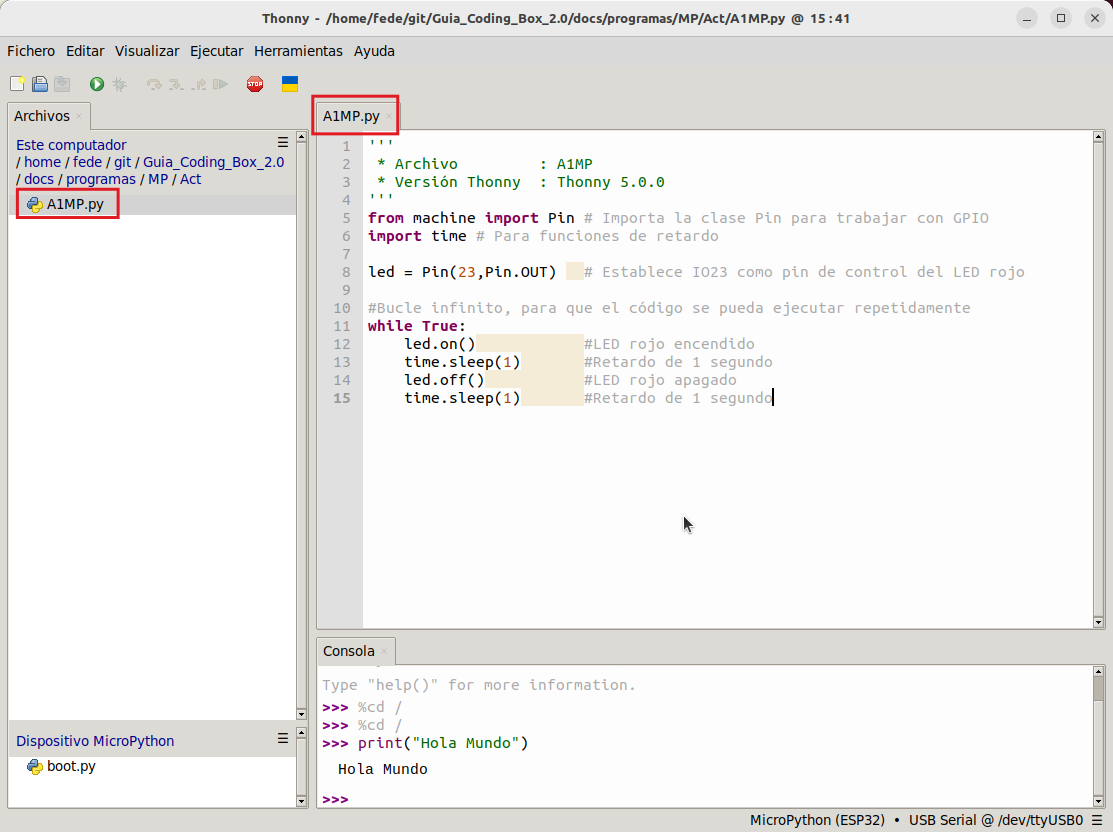Click the 'led.off()' code statement

444,381
